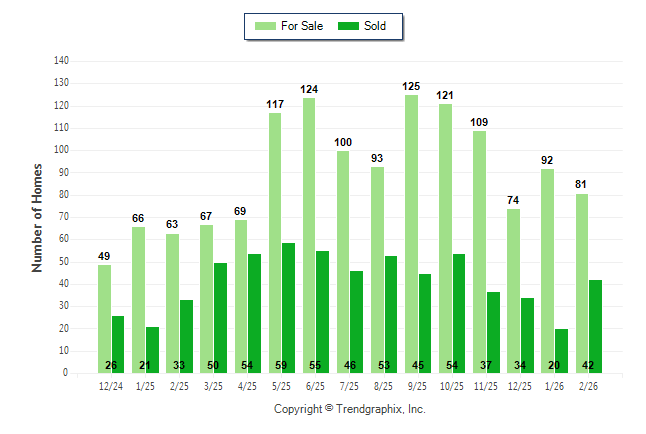
Task: Click the Trendgraphix, Inc. copyright text
Action: (x=350, y=409)
